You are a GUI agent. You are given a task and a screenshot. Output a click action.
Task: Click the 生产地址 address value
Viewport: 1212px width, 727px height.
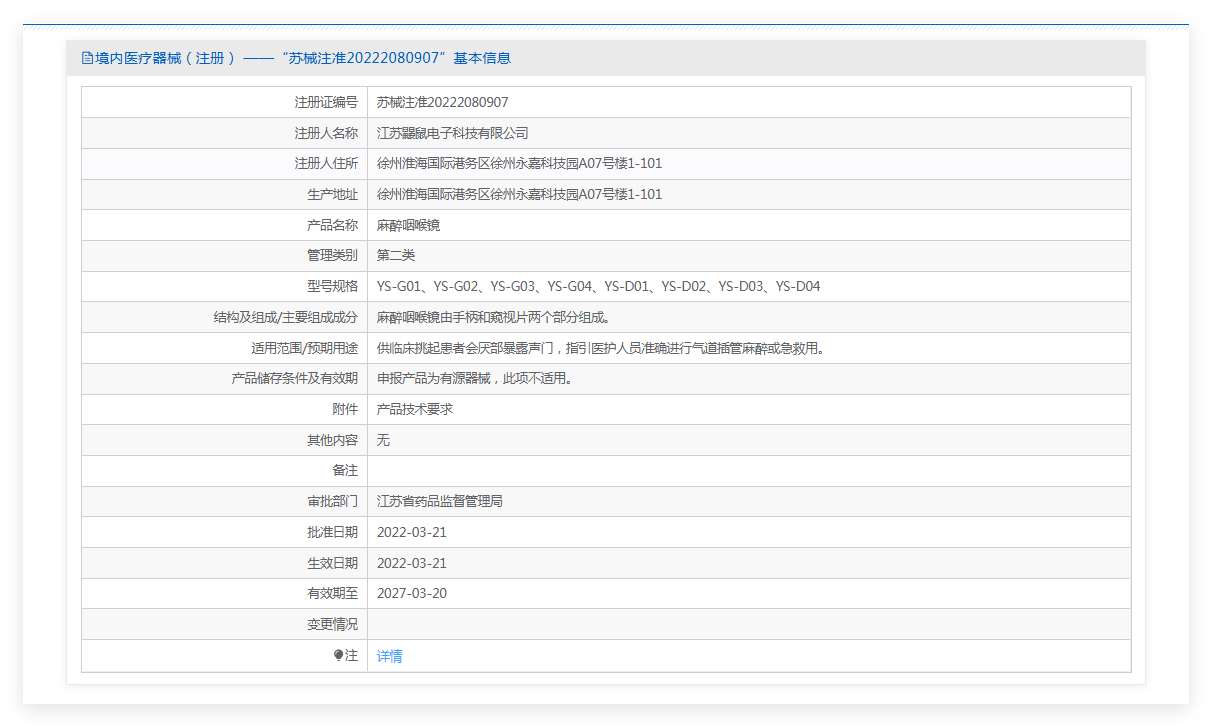519,194
